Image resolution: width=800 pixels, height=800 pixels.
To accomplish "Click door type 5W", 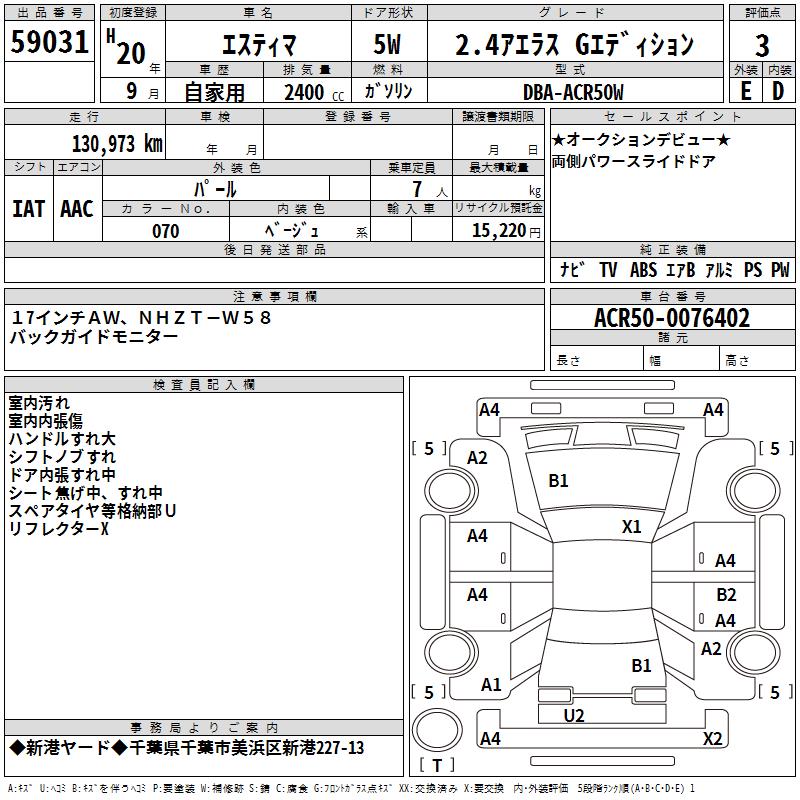I will (387, 44).
